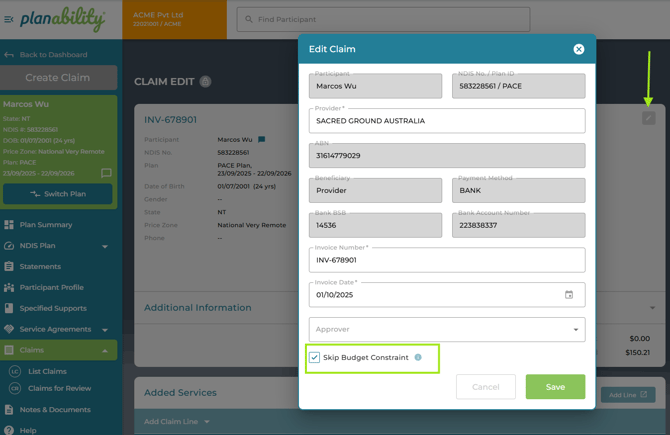Toggle the hamburger menu next to logo
The height and width of the screenshot is (435, 670).
(x=9, y=19)
